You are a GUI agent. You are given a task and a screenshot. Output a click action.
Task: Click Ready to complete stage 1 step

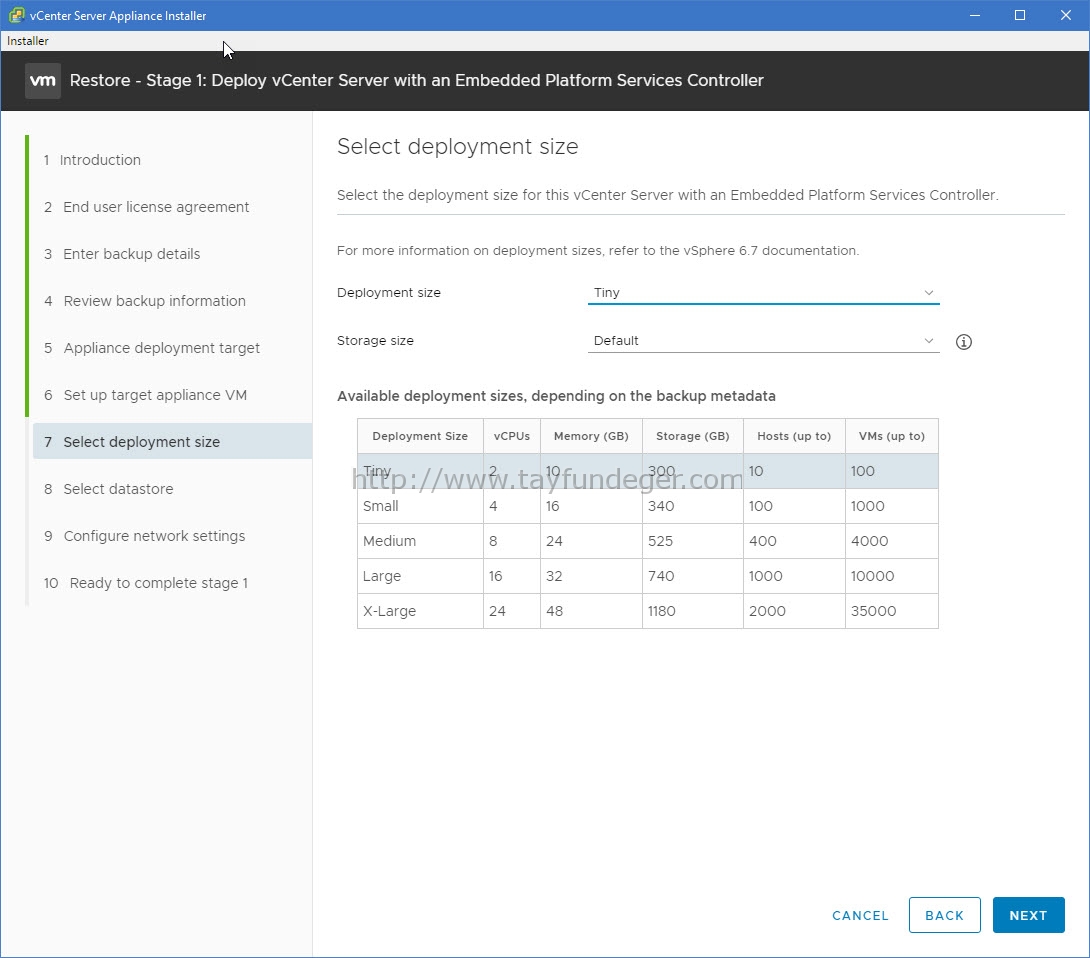[x=146, y=583]
